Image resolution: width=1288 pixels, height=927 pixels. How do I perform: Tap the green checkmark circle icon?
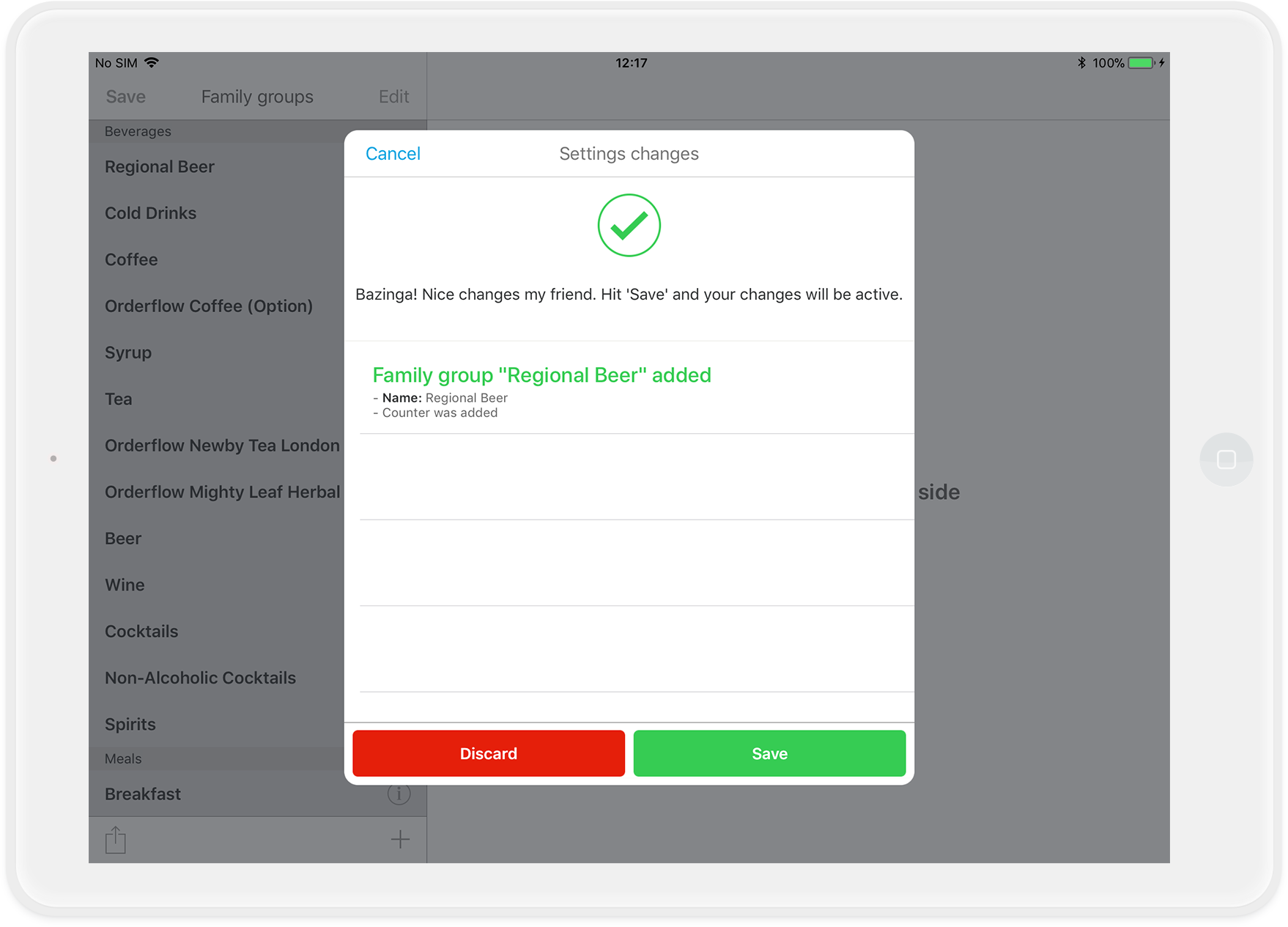[629, 225]
